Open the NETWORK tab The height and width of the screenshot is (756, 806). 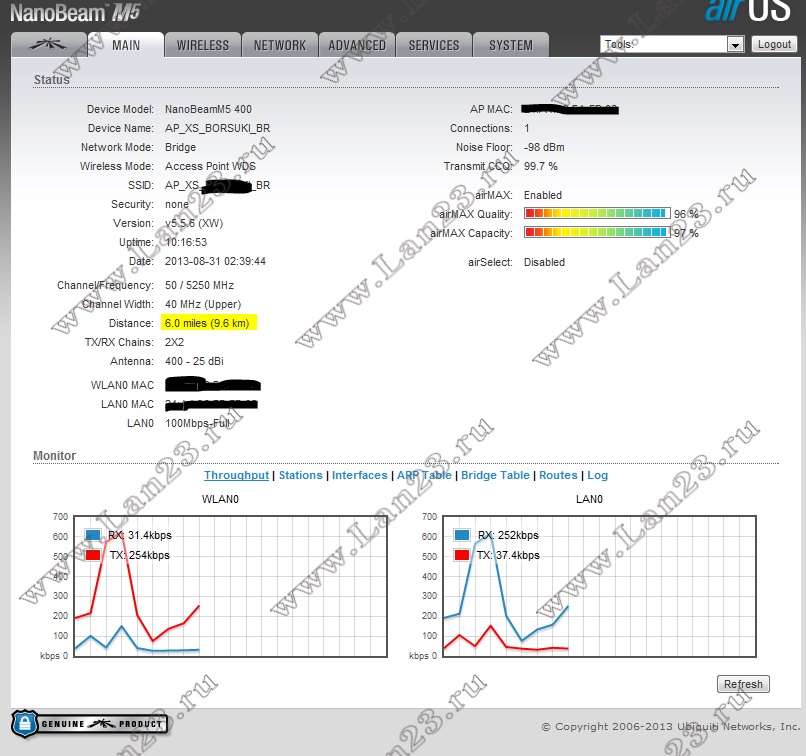click(280, 45)
